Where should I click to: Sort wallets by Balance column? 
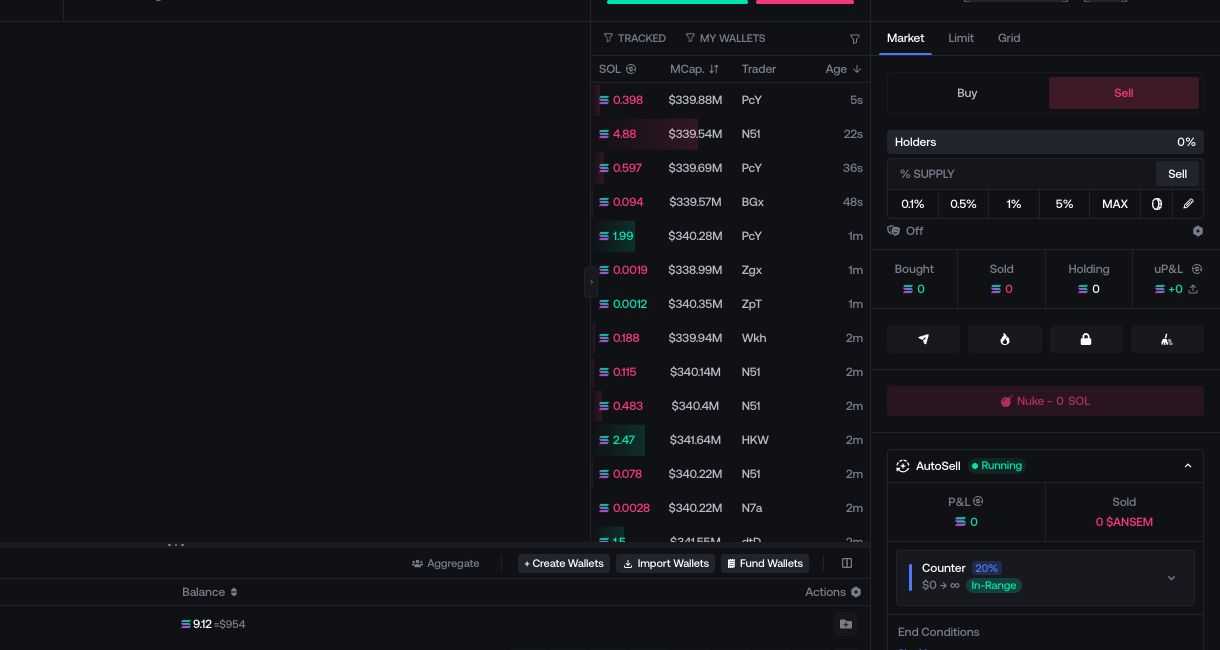coord(210,592)
